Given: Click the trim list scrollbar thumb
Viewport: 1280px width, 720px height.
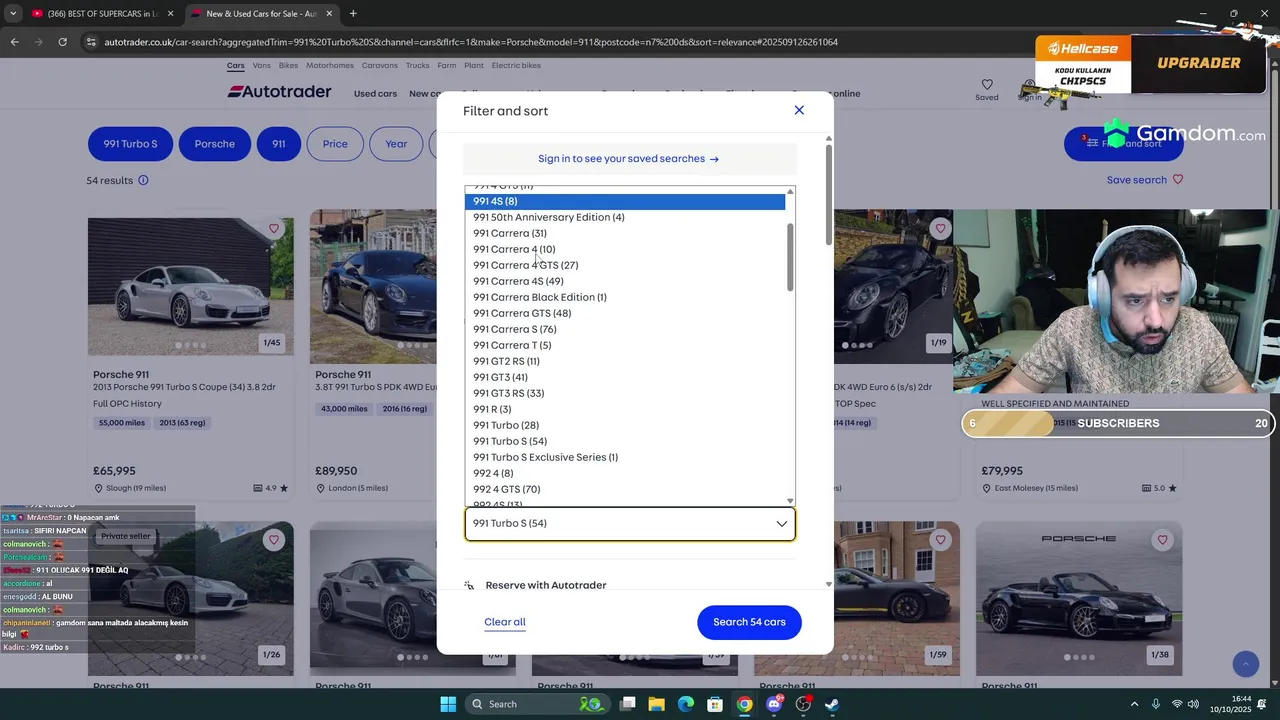Looking at the screenshot, I should pos(790,257).
